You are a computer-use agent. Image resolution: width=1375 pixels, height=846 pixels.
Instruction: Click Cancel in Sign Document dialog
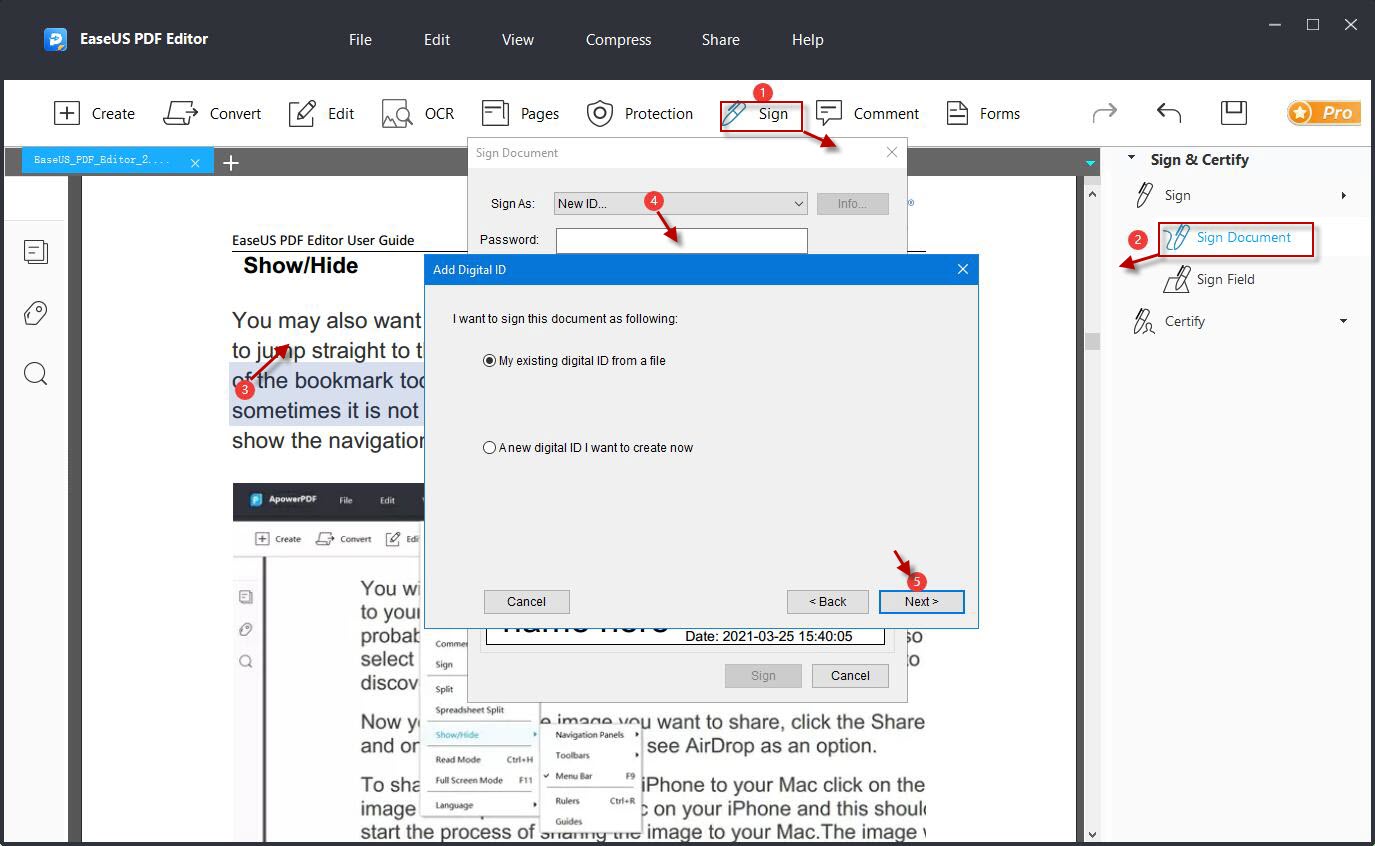pyautogui.click(x=850, y=675)
